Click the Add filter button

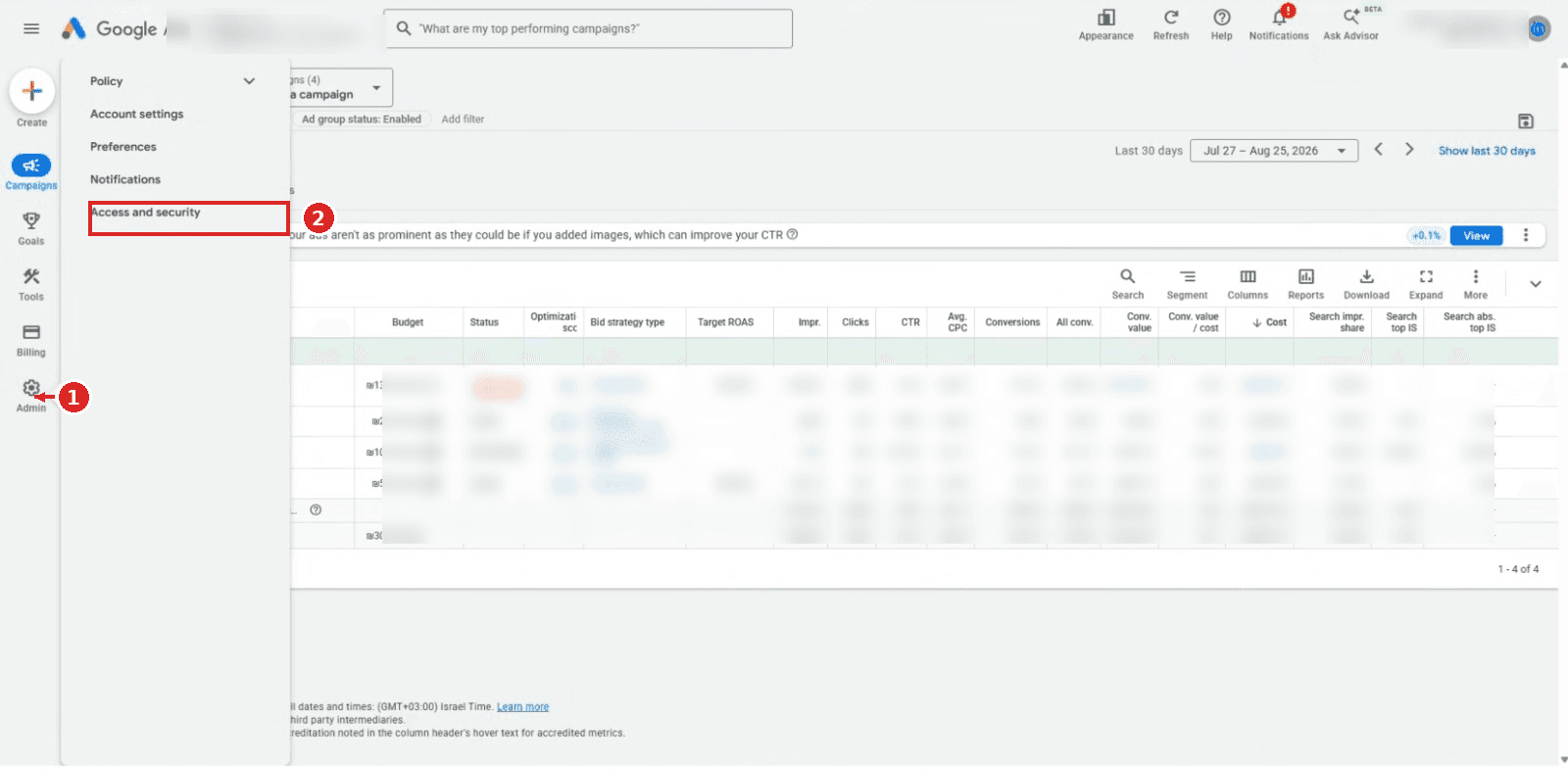click(x=463, y=120)
